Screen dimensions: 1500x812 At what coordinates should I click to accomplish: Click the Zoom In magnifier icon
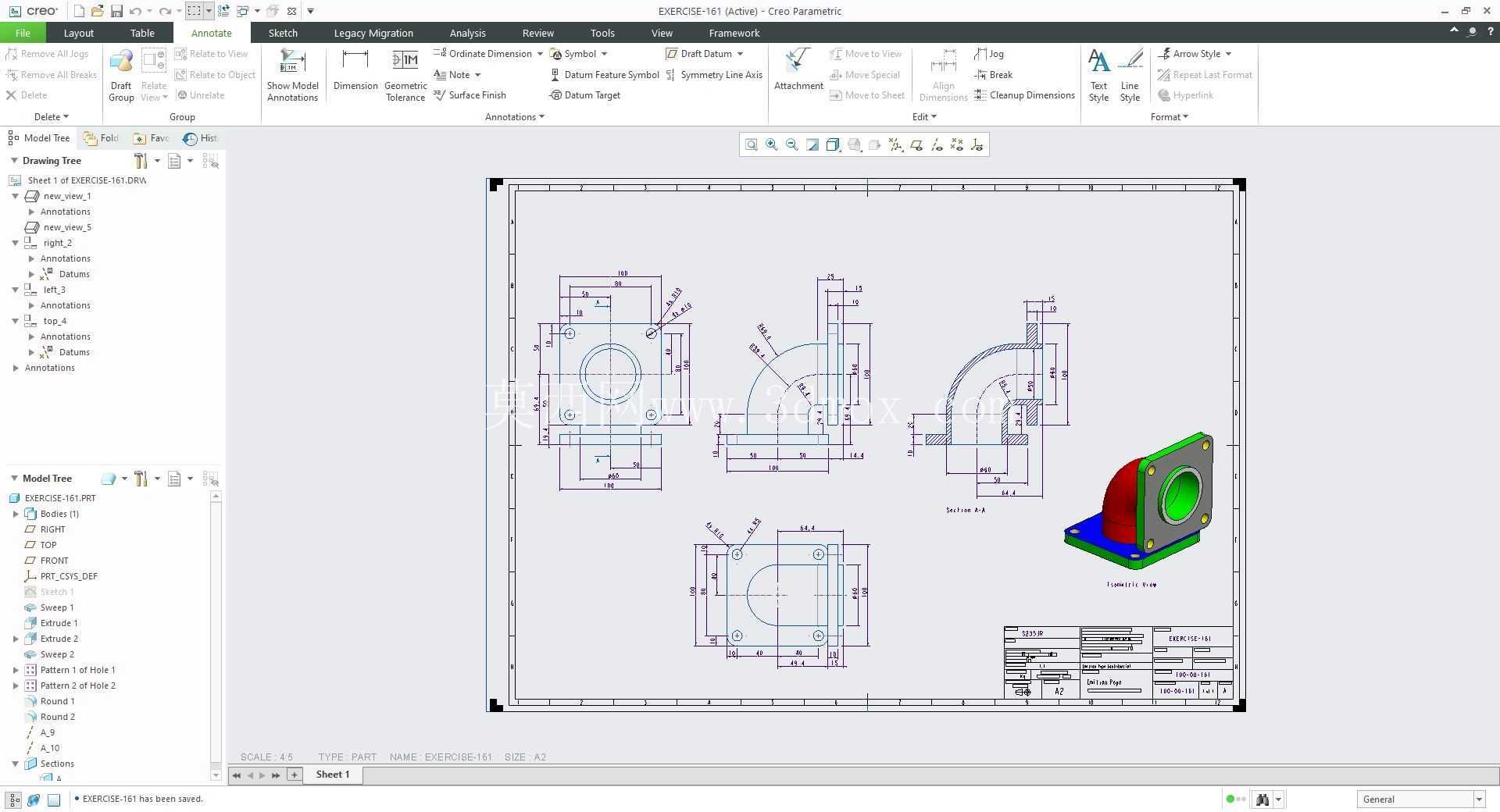tap(771, 144)
